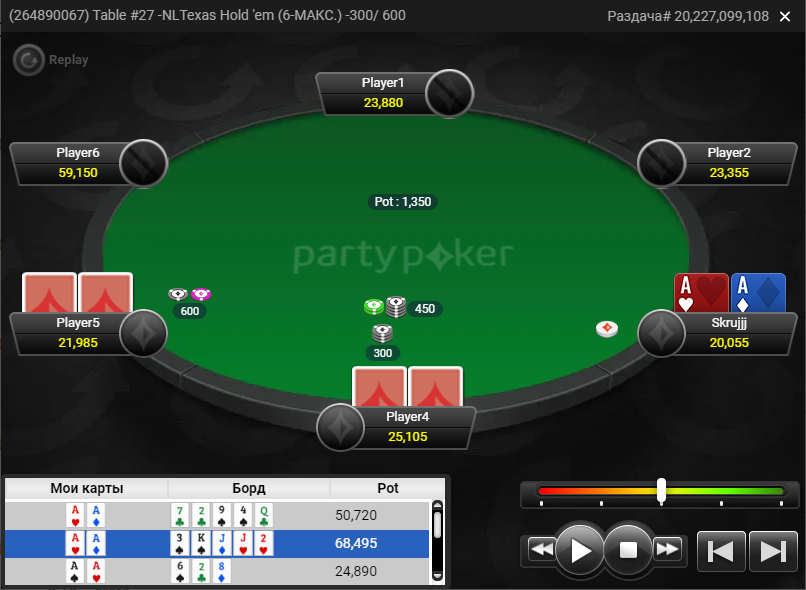The height and width of the screenshot is (590, 806).
Task: Click the replay speed slider handle
Action: click(661, 490)
